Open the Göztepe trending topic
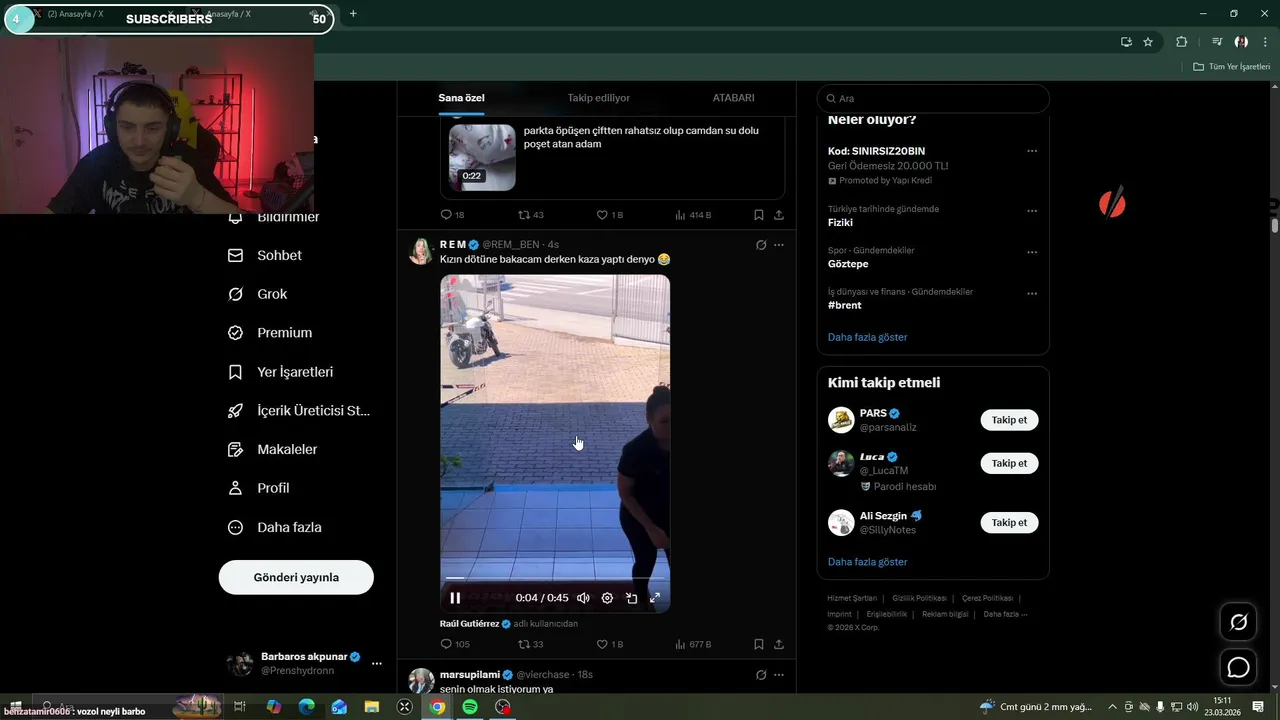Viewport: 1280px width, 720px height. point(848,264)
